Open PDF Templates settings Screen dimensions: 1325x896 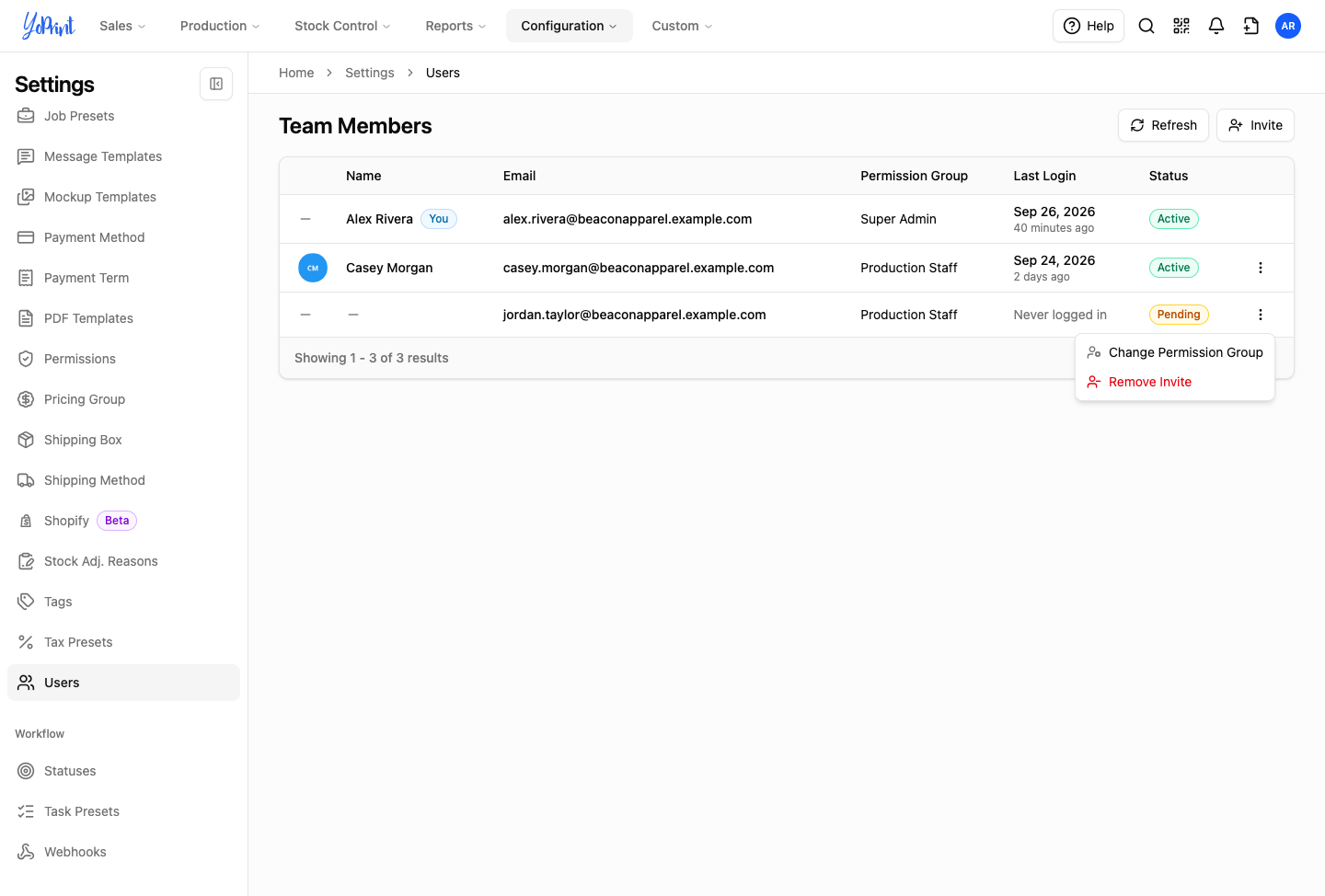click(123, 318)
